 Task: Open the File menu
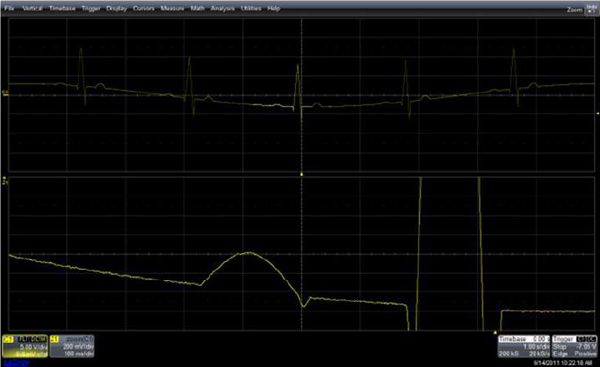point(9,8)
